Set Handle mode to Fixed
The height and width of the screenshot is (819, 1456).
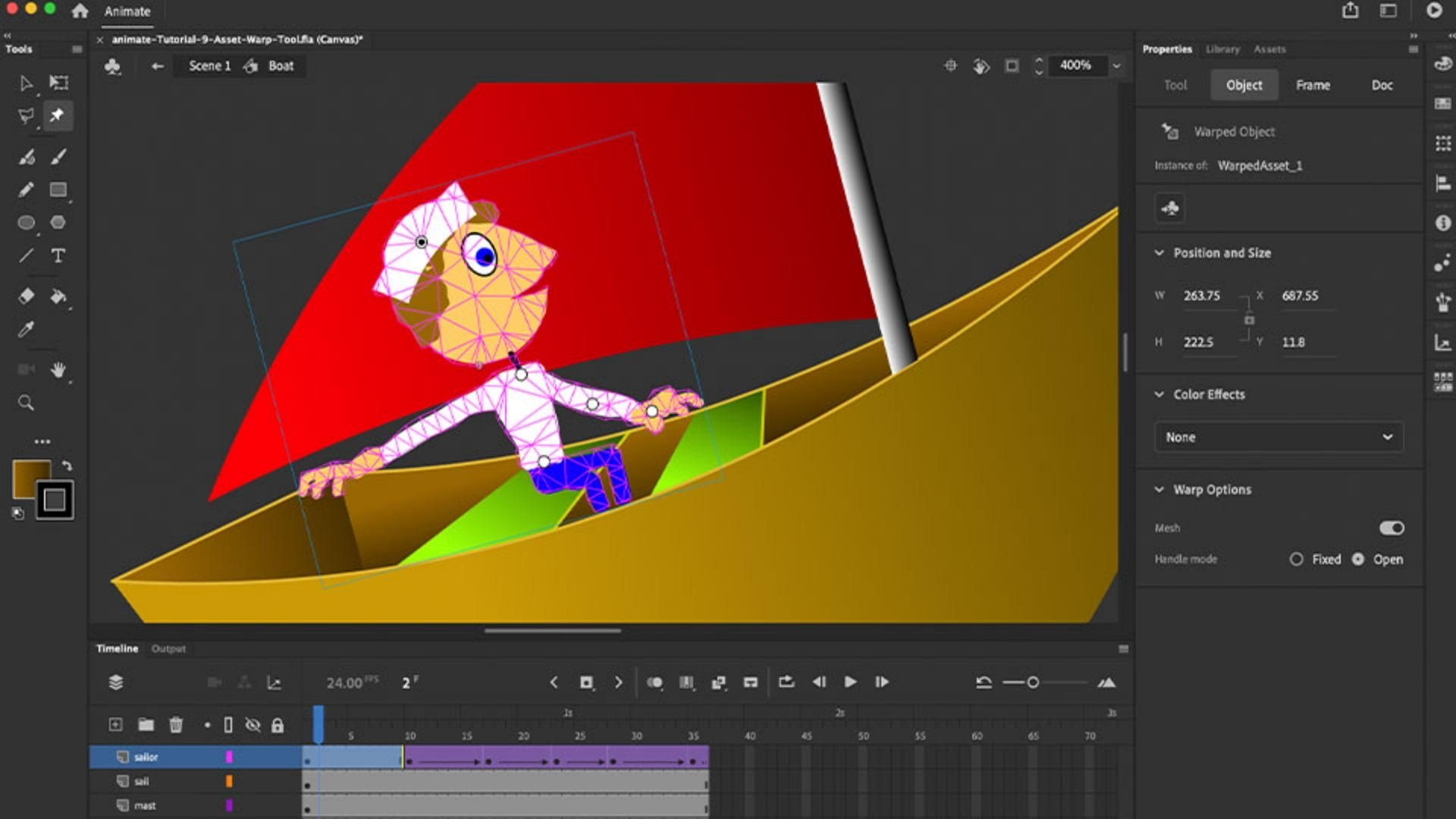pos(1298,559)
